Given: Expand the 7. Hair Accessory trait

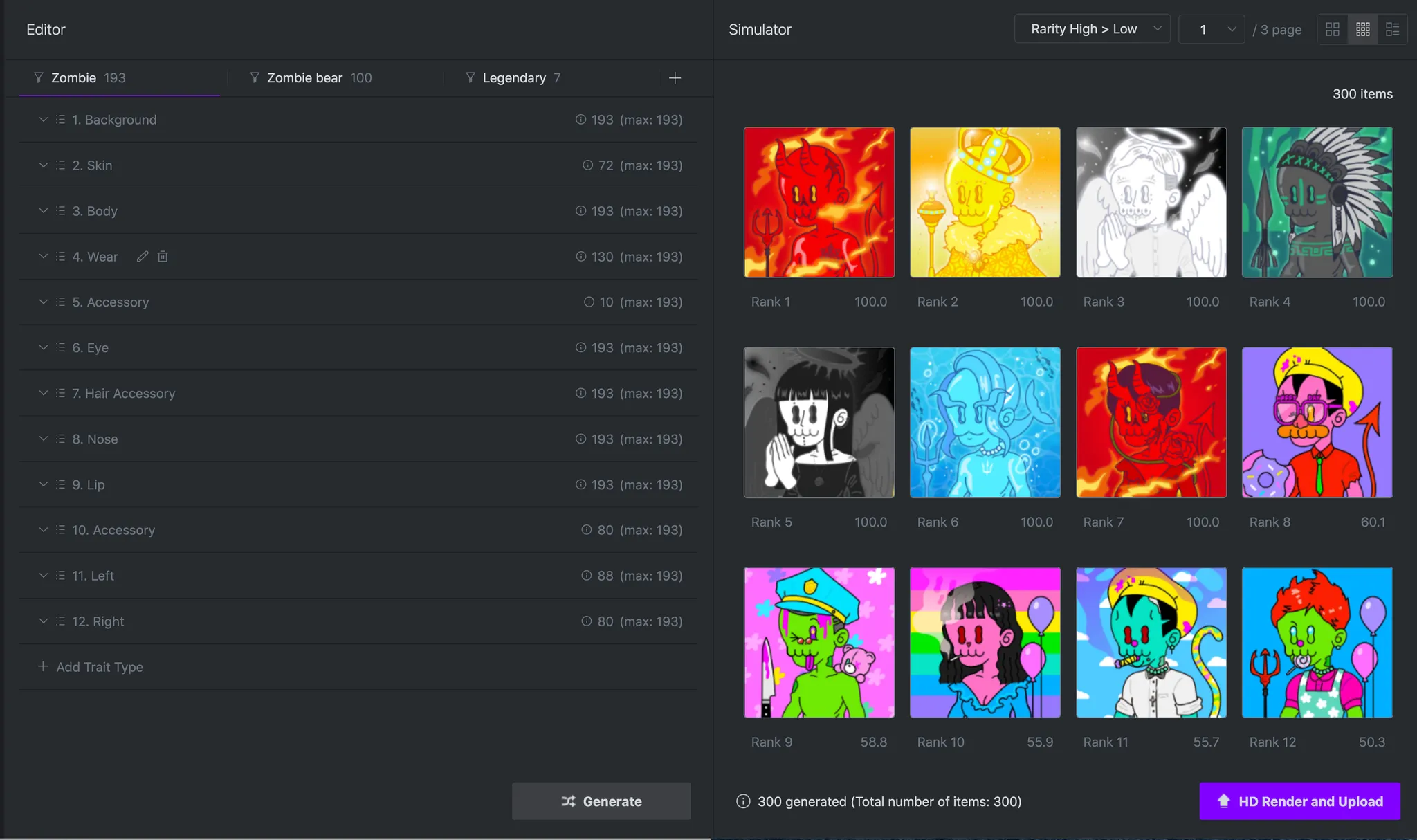Looking at the screenshot, I should 43,393.
